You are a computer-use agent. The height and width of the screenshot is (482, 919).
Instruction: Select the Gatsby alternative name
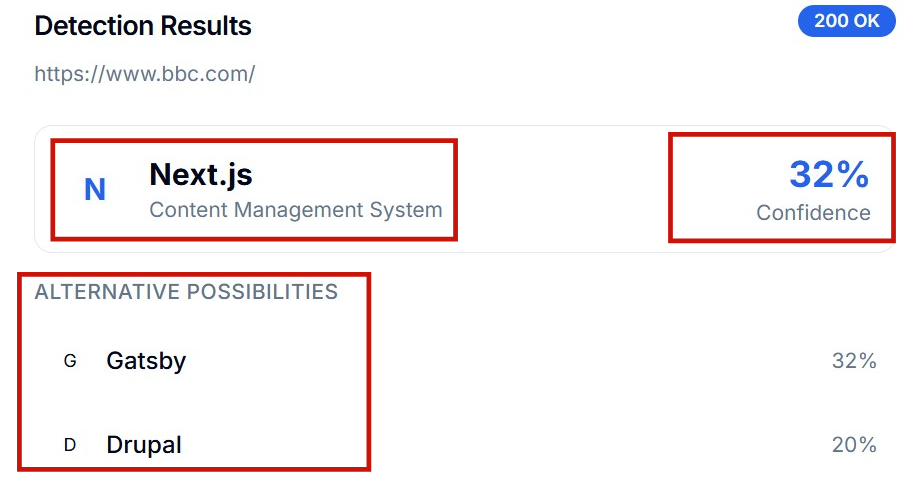click(x=146, y=361)
